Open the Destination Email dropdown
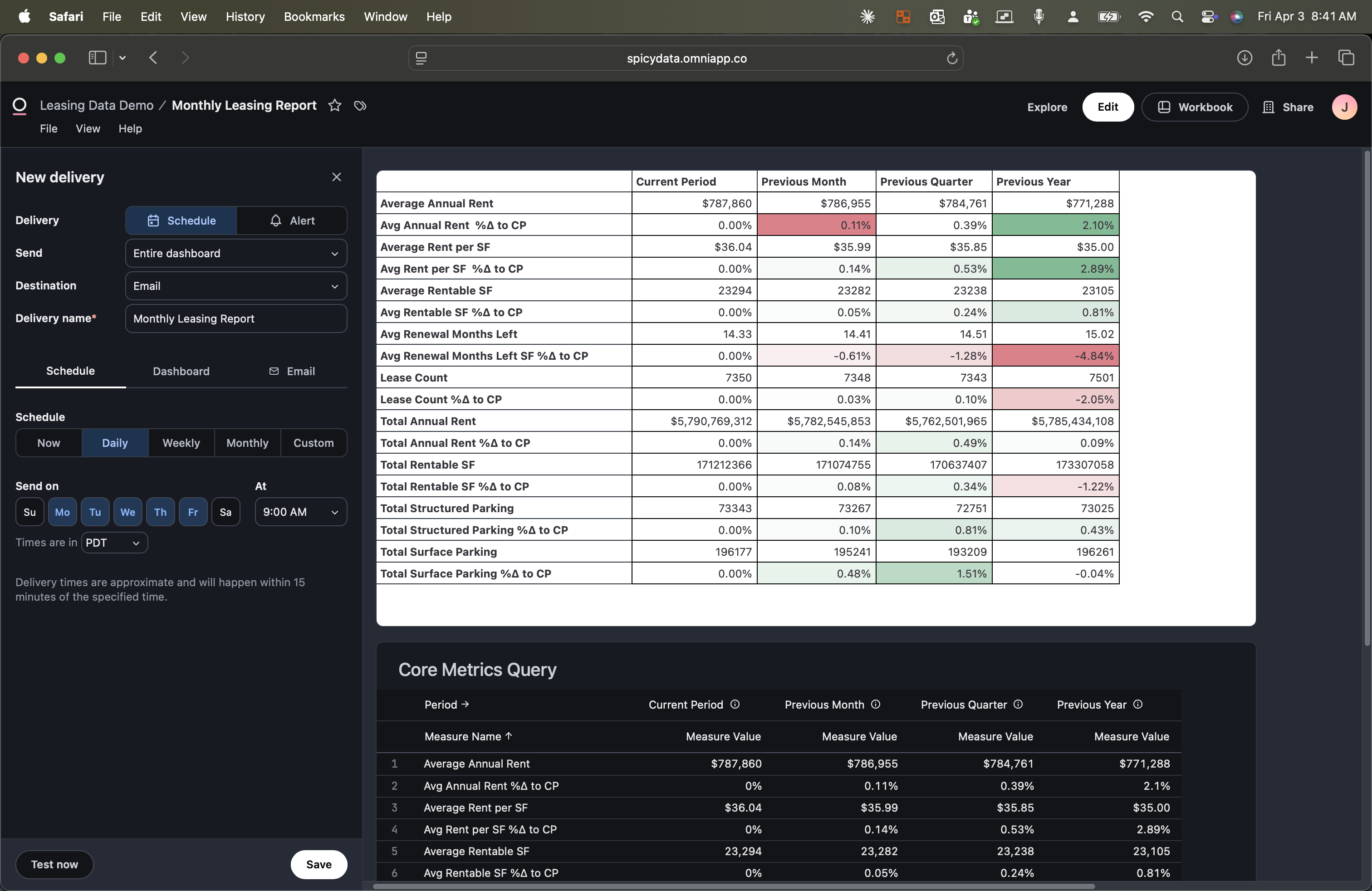 236,285
